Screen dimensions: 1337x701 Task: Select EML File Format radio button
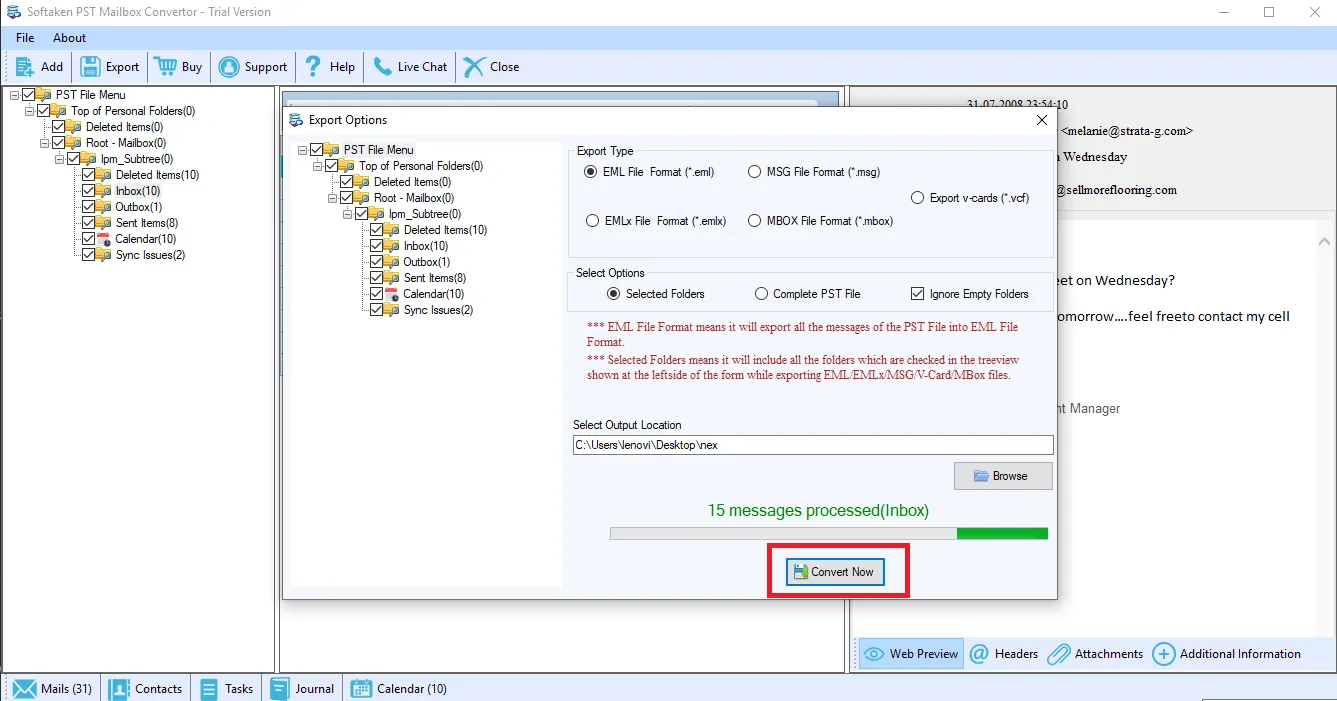point(590,172)
